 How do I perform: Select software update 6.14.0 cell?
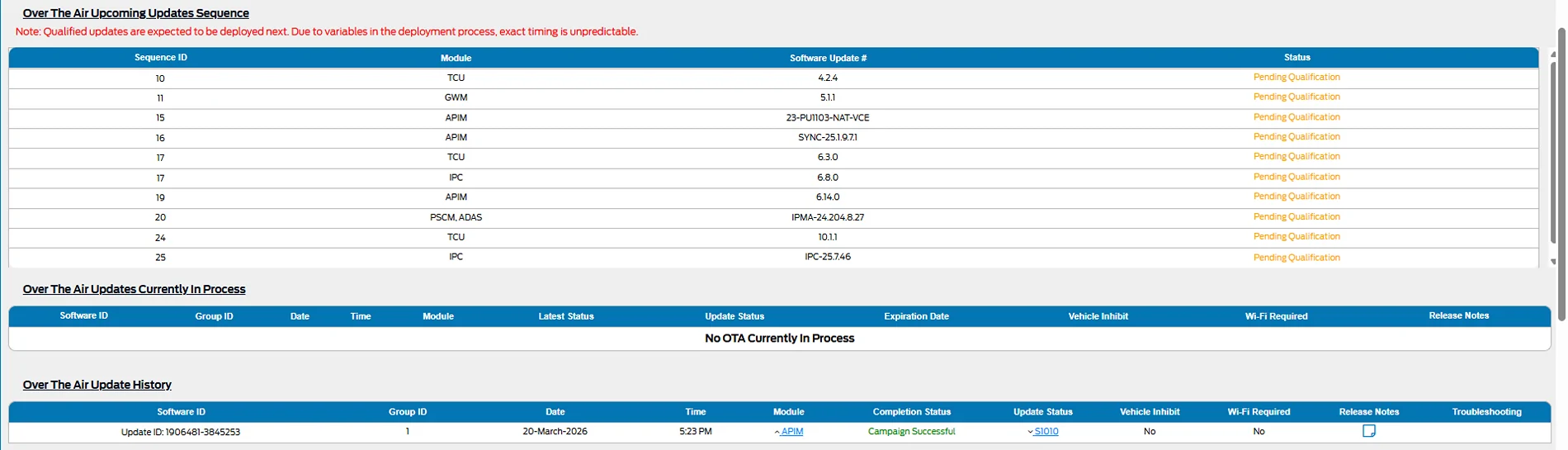[828, 197]
